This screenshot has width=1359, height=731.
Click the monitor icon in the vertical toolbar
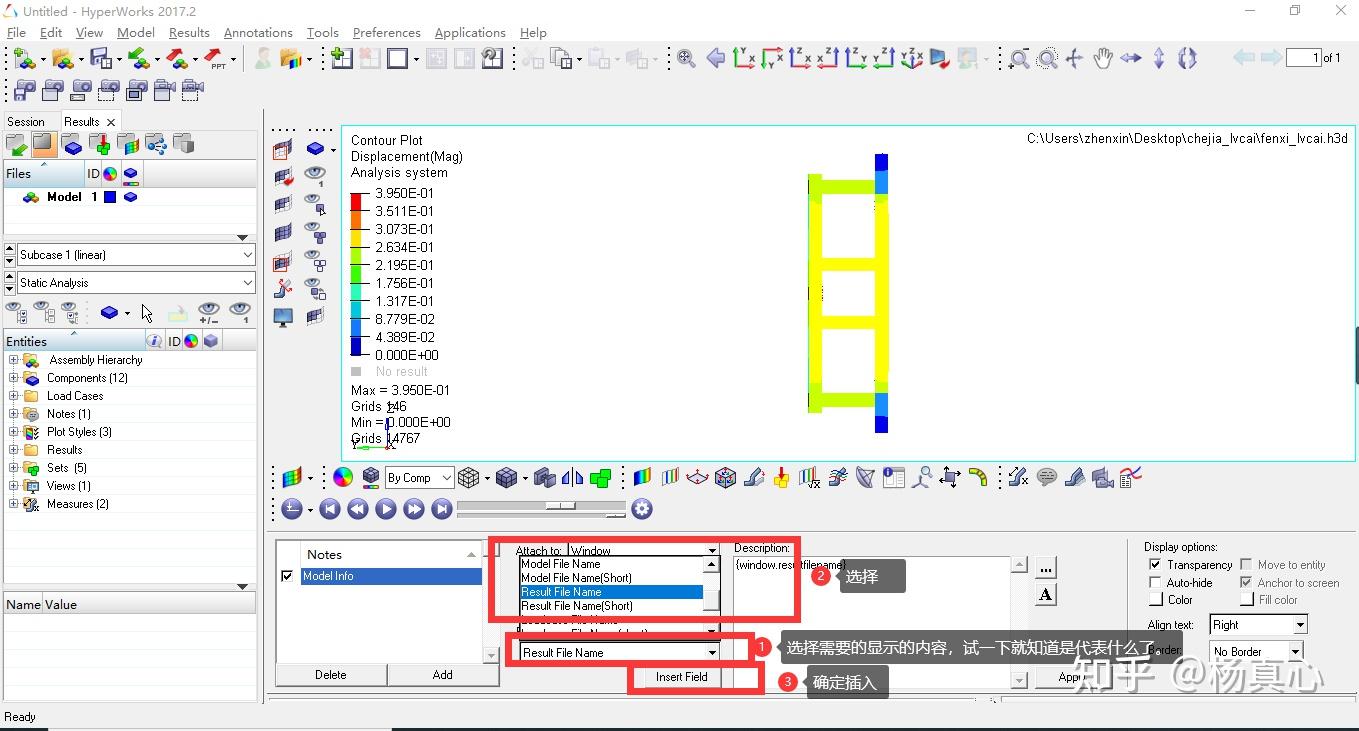pos(284,318)
